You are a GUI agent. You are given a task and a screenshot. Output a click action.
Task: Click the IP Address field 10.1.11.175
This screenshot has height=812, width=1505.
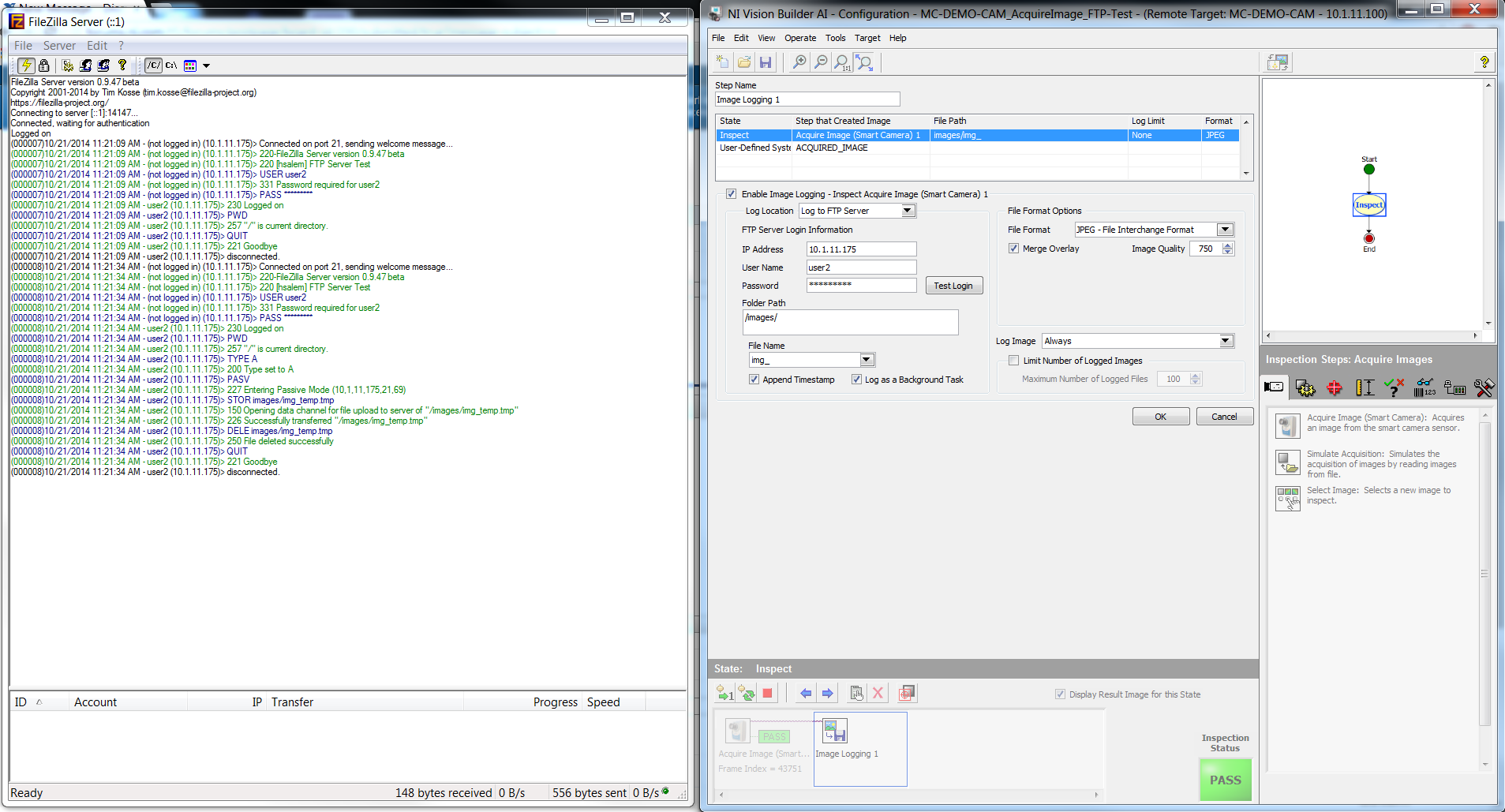click(x=861, y=249)
